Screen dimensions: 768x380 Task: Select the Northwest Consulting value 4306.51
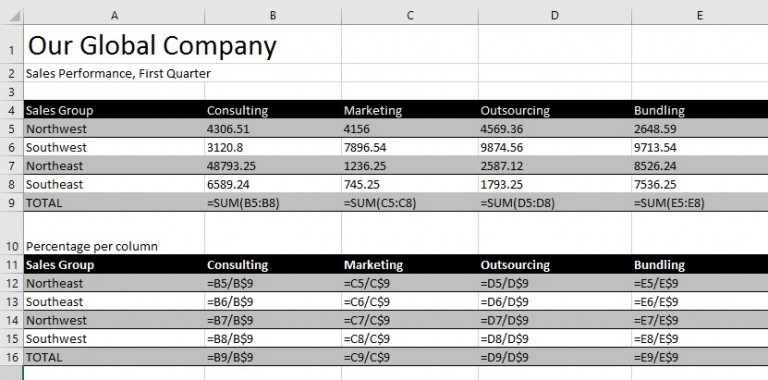pyautogui.click(x=273, y=129)
